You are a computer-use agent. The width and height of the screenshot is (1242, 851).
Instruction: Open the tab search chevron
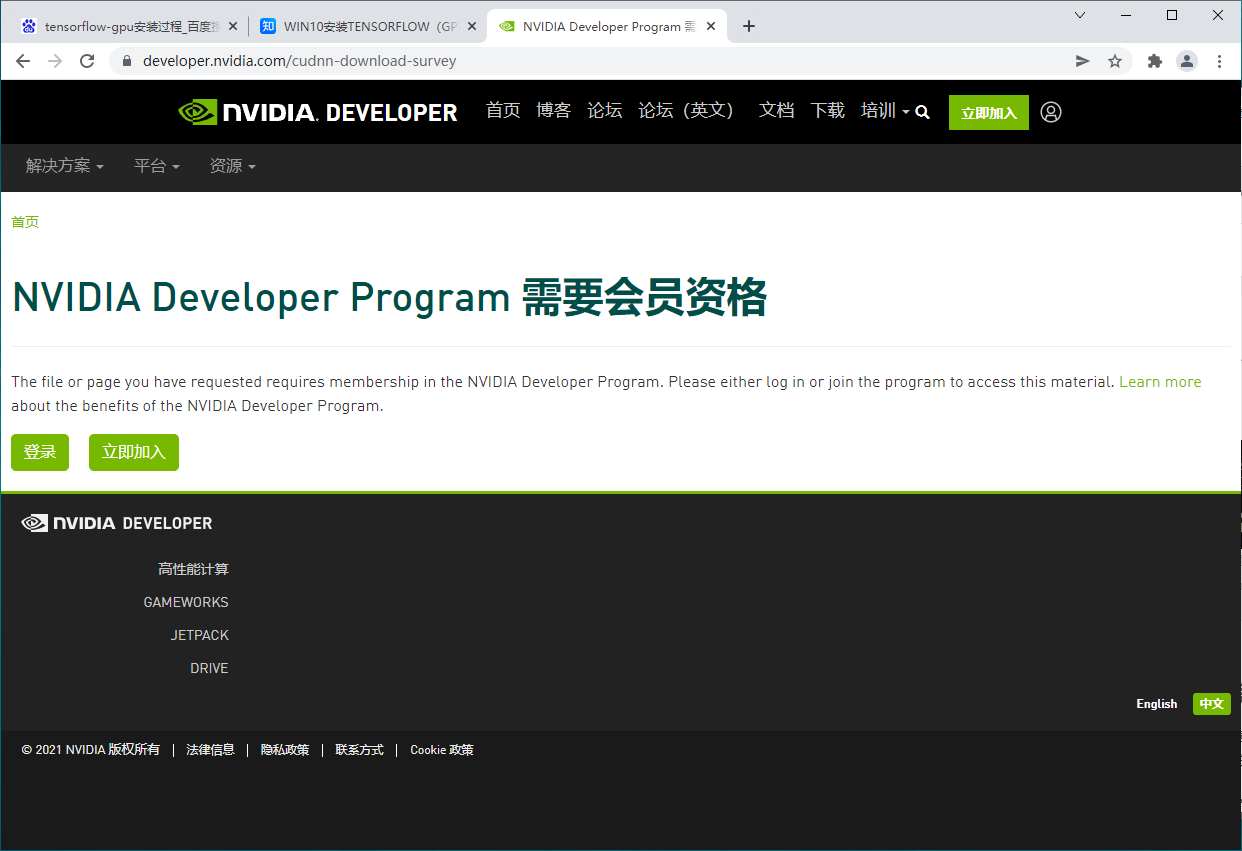pos(1080,15)
